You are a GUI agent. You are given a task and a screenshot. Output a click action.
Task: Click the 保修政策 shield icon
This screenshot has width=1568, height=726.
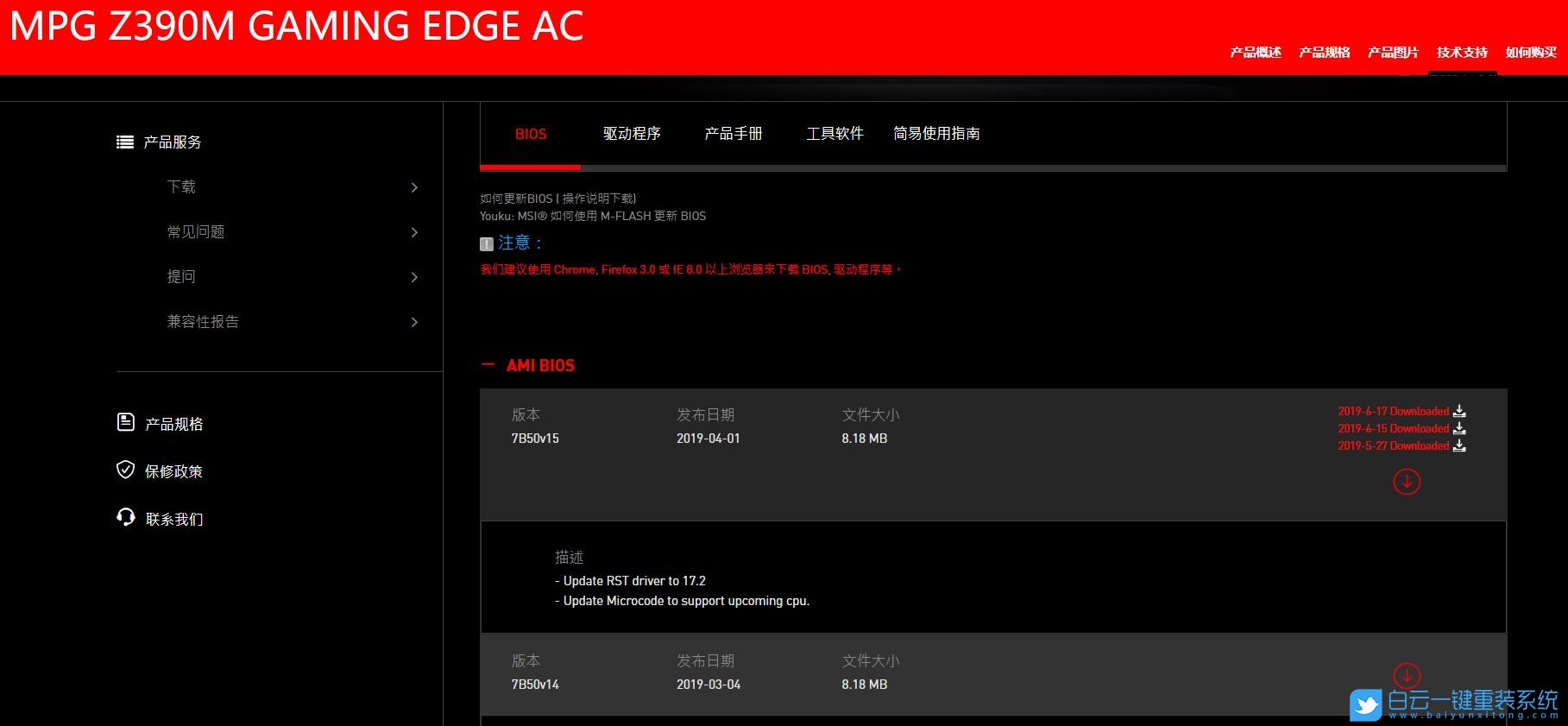coord(126,470)
